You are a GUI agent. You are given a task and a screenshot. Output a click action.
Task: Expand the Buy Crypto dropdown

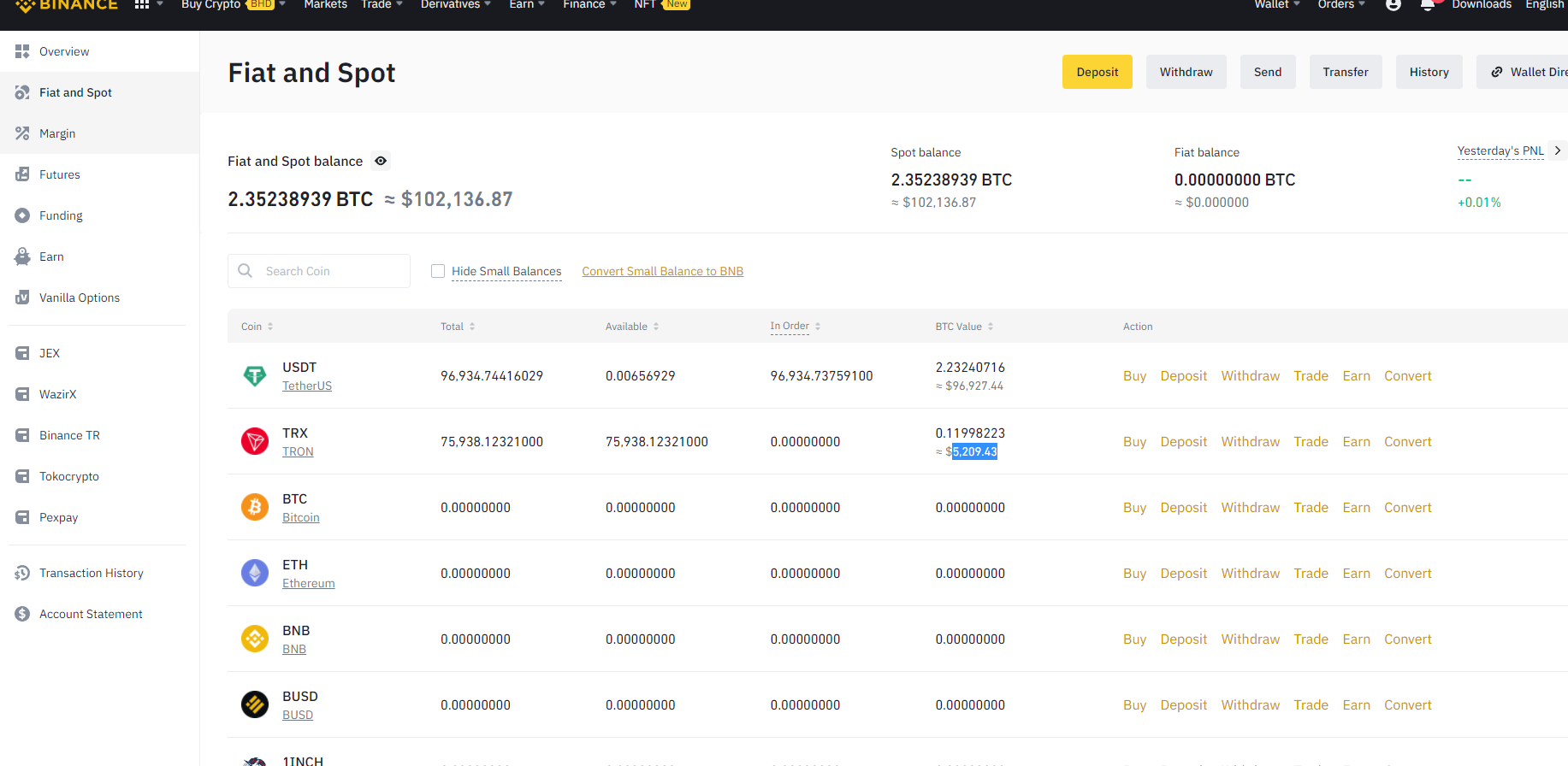[x=282, y=4]
